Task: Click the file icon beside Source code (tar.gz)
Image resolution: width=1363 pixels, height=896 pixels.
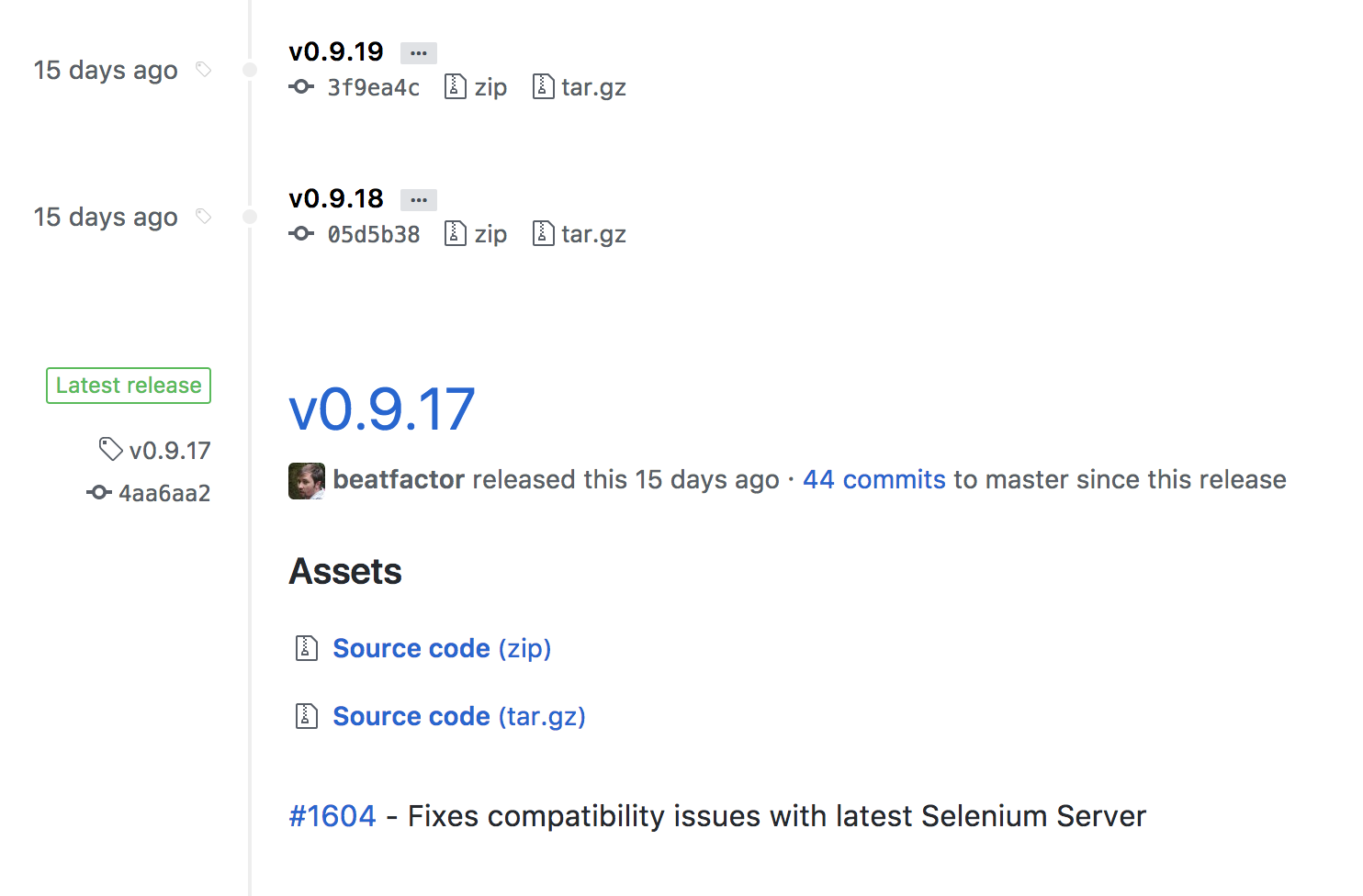Action: point(306,716)
